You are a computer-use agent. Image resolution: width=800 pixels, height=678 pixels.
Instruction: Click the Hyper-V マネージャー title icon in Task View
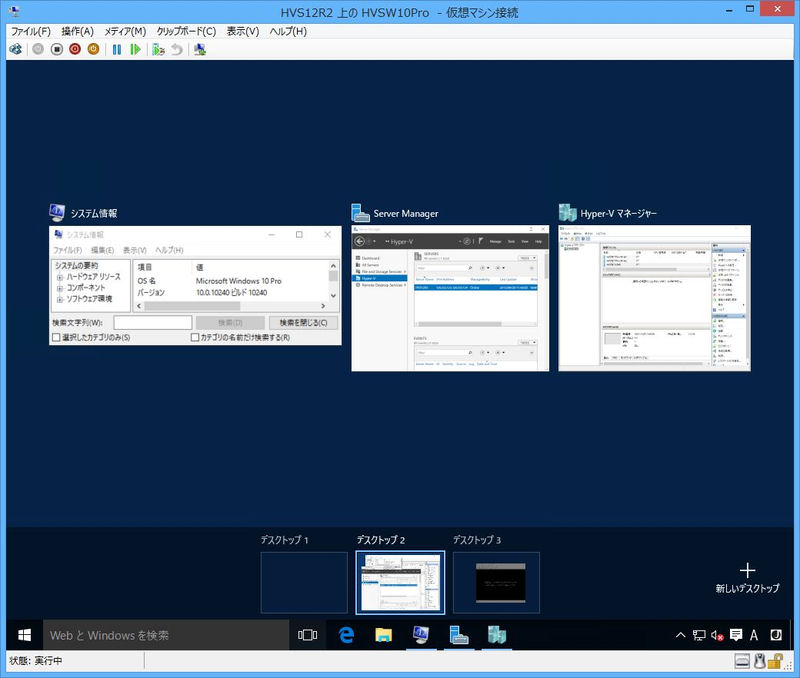pos(567,213)
